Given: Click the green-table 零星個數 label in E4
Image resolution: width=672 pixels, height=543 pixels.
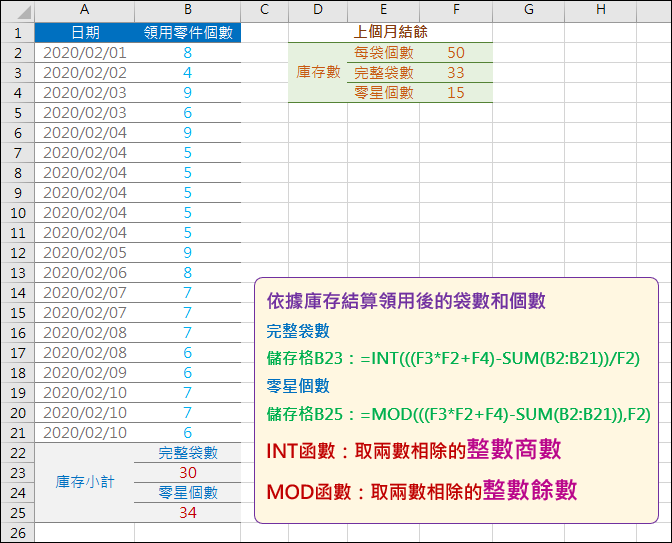Looking at the screenshot, I should (x=384, y=93).
